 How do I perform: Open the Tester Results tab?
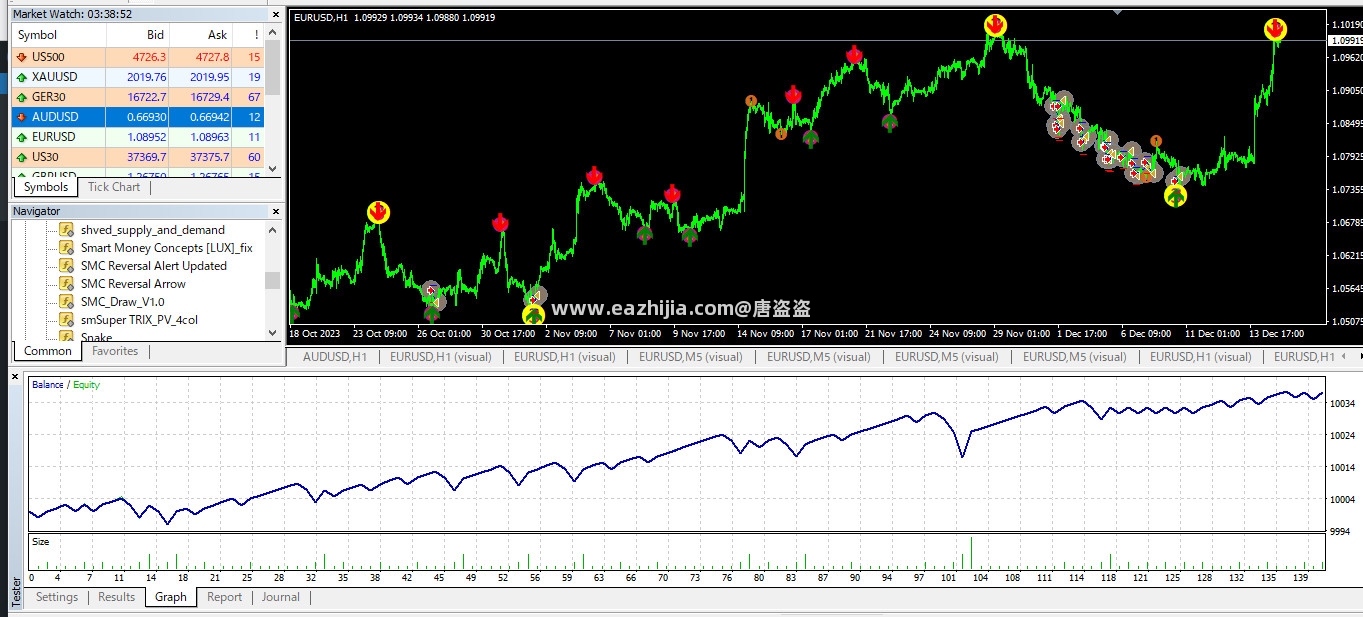point(116,597)
